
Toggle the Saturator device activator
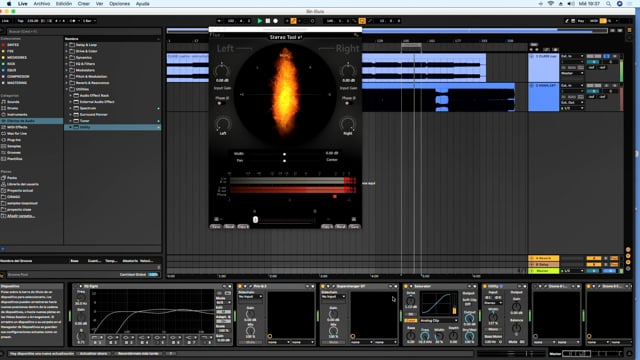(406, 286)
